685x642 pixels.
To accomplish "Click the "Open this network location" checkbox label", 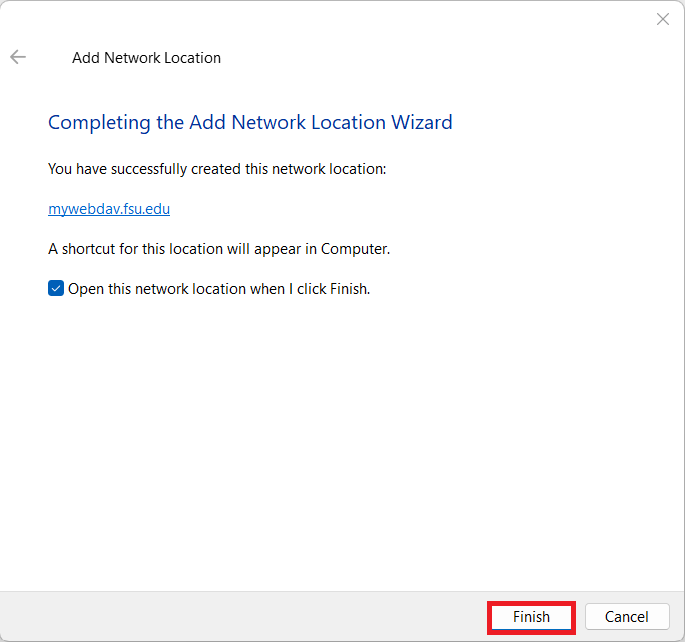I will tap(218, 289).
